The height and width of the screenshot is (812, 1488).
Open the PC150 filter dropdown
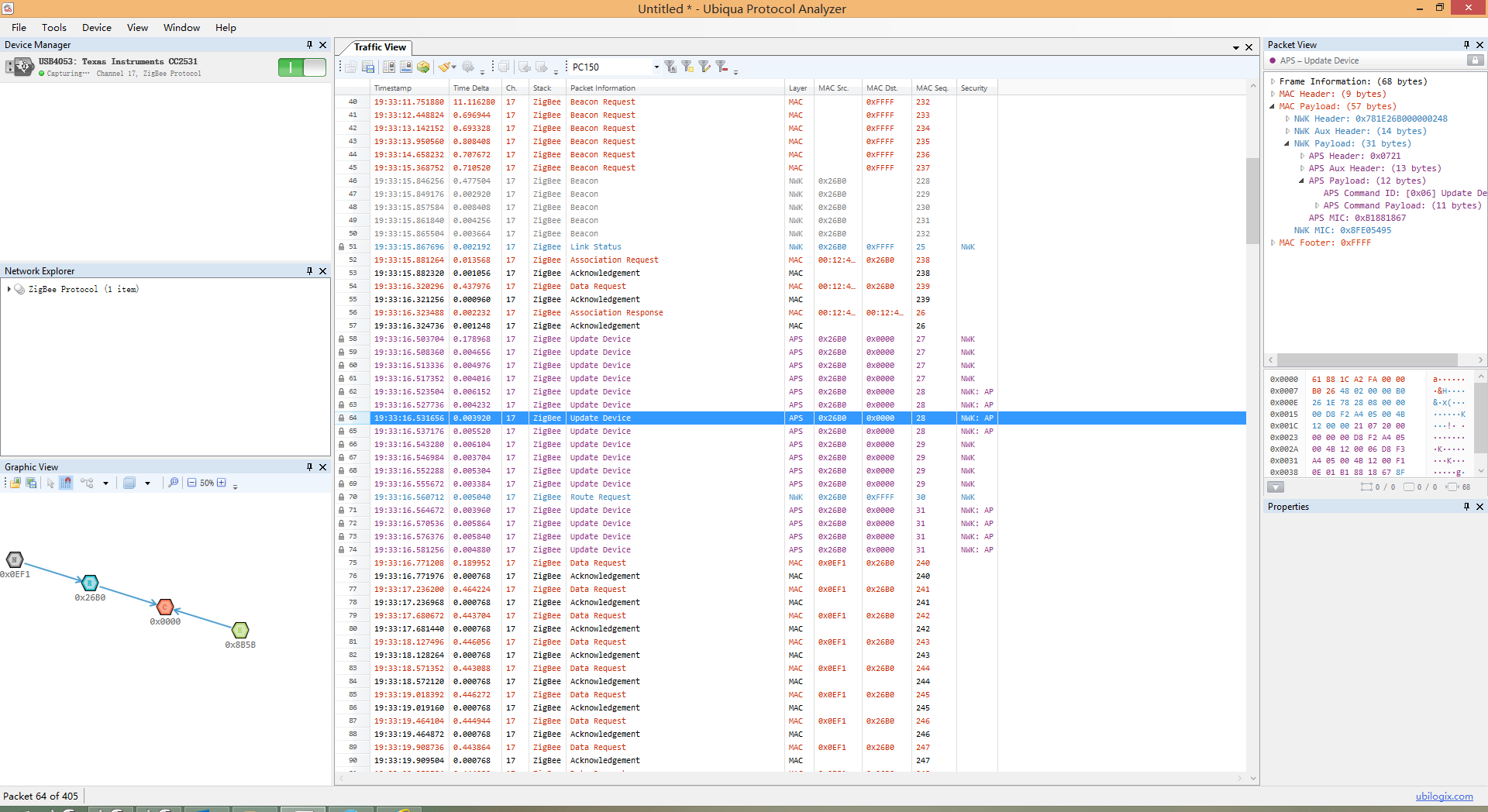pos(656,67)
